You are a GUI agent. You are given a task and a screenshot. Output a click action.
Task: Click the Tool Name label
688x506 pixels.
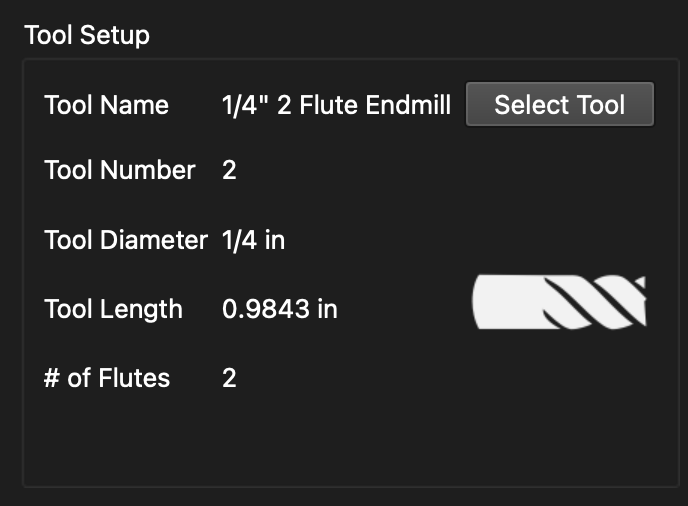pyautogui.click(x=107, y=105)
